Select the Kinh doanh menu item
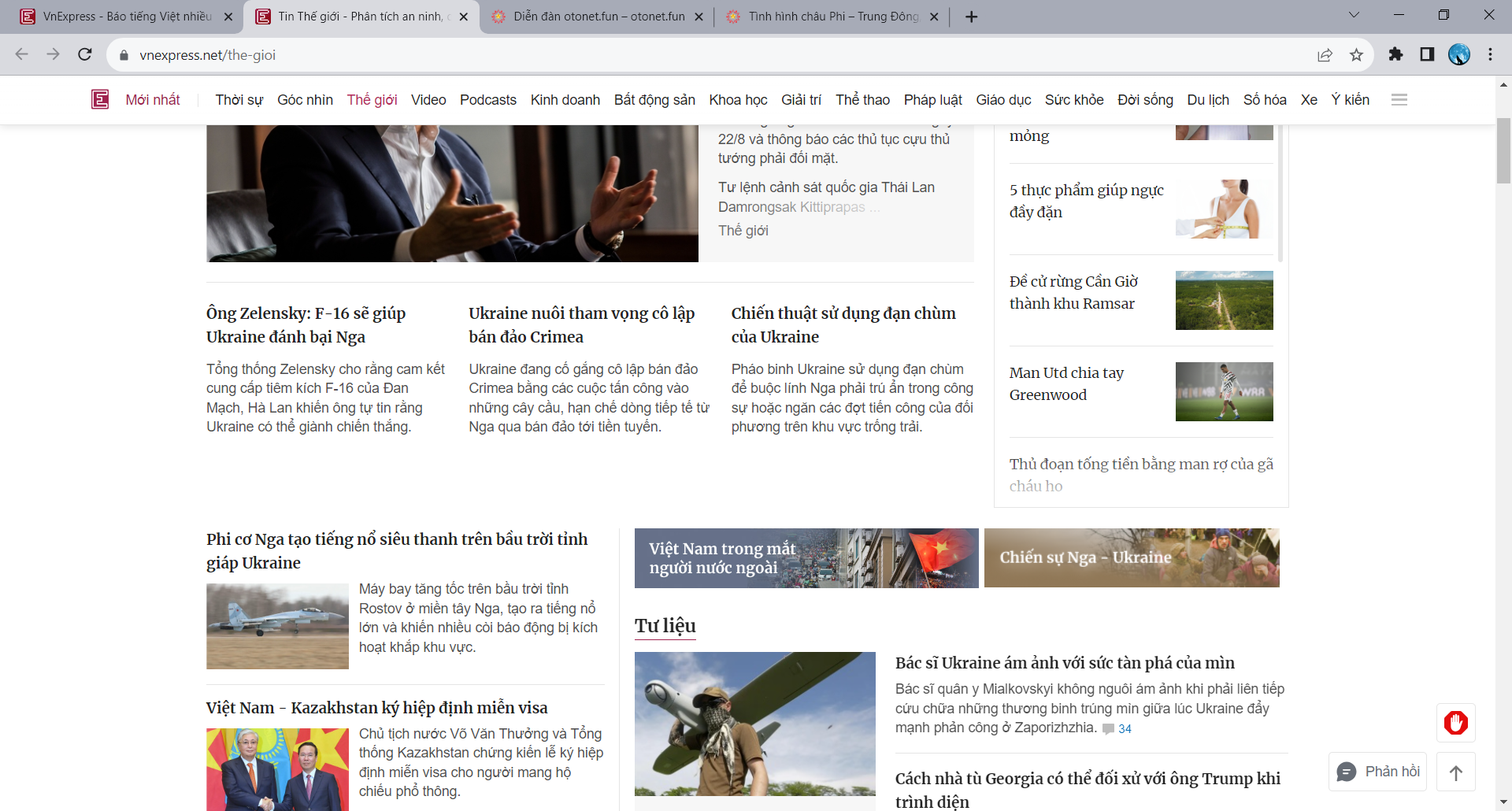Viewport: 1512px width, 811px height. 565,100
